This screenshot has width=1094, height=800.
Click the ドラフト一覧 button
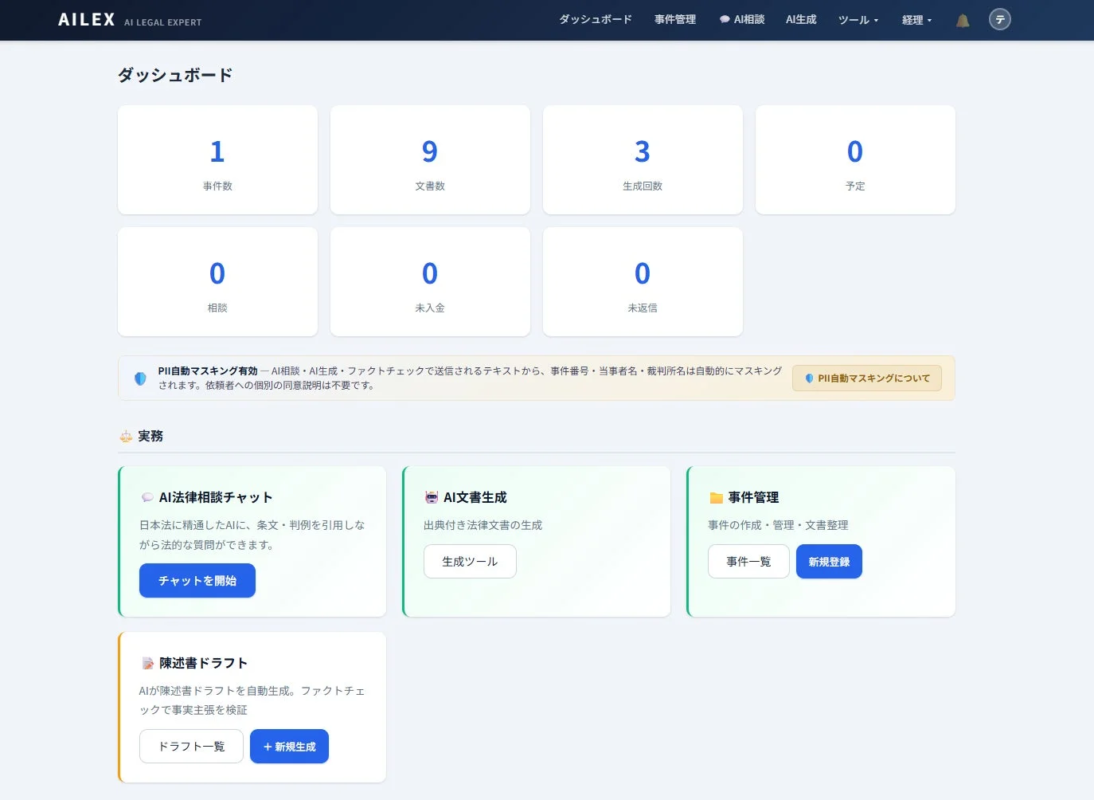coord(190,746)
